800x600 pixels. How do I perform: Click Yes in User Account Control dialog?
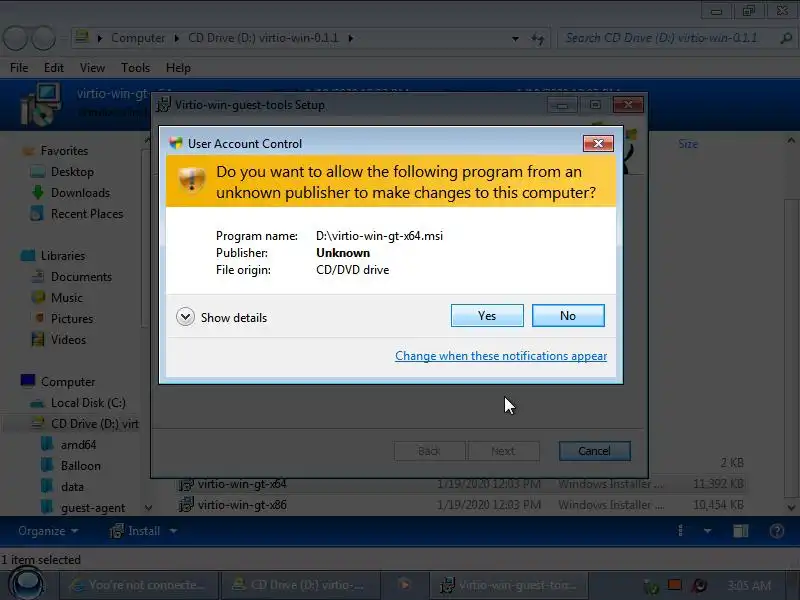click(x=487, y=315)
